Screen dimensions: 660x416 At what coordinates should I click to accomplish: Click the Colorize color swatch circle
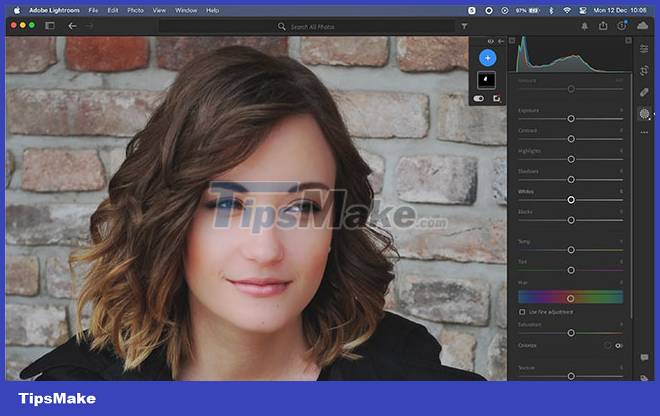607,345
